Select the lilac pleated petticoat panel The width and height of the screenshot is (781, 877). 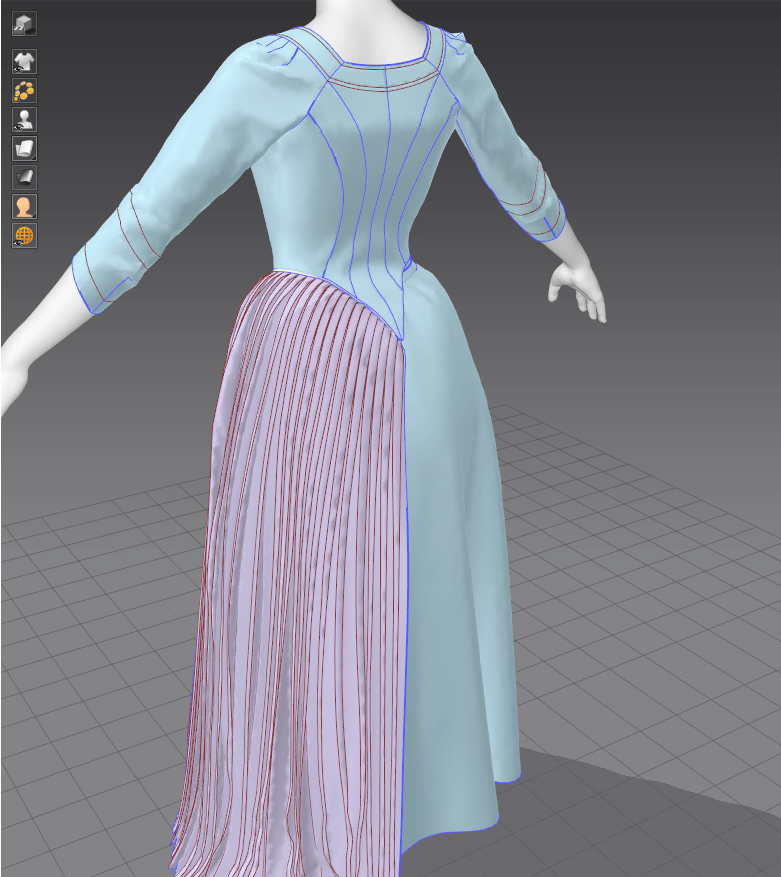pos(300,550)
